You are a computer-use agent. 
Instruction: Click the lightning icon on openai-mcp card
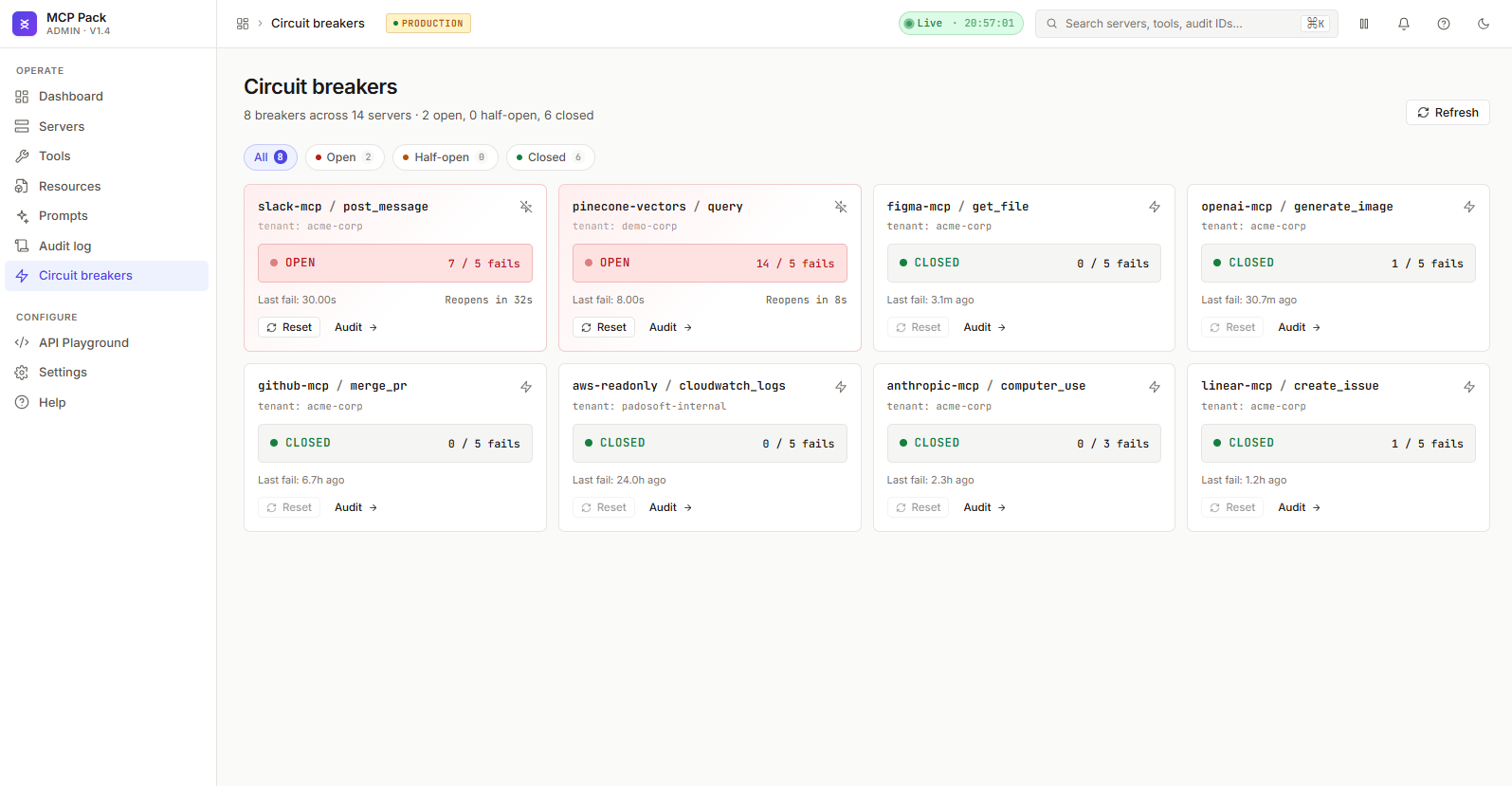click(x=1469, y=207)
